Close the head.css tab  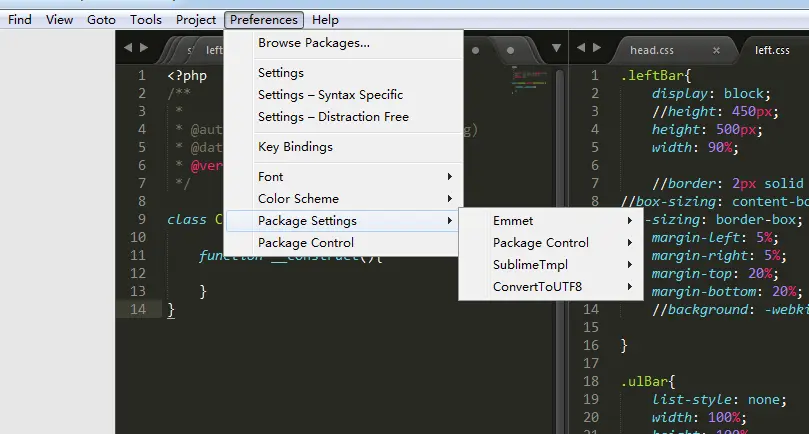pos(716,51)
